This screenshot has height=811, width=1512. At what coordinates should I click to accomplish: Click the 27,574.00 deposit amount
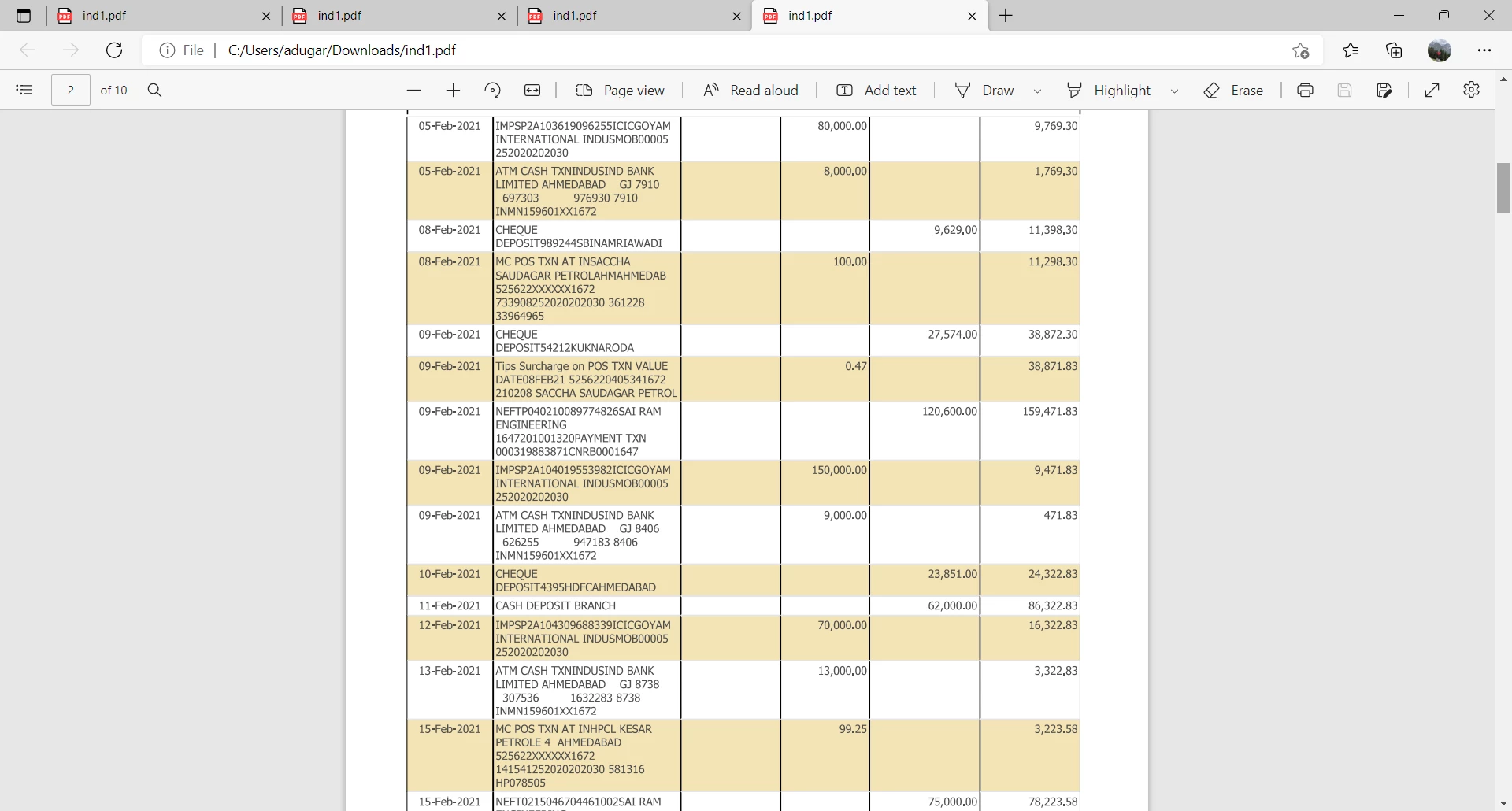(x=953, y=335)
